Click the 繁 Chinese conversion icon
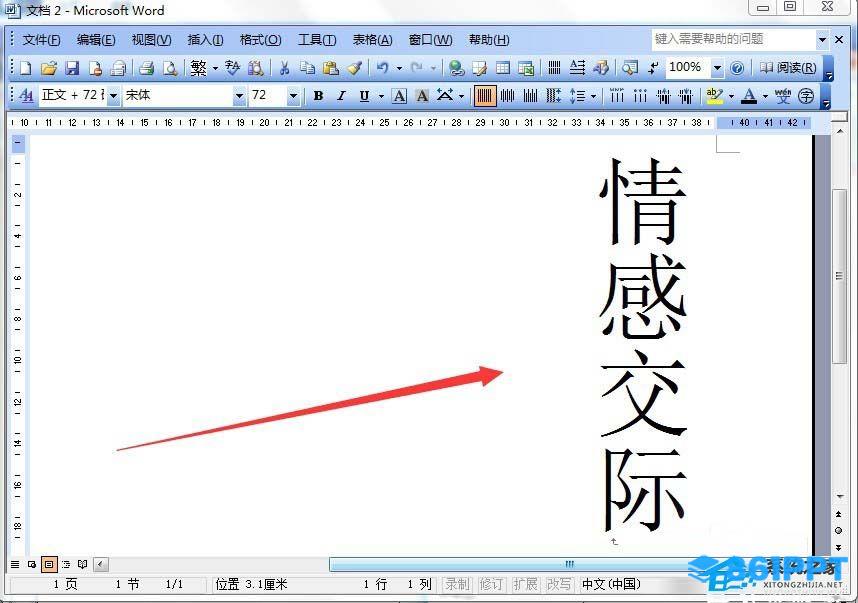This screenshot has width=858, height=603. tap(198, 68)
